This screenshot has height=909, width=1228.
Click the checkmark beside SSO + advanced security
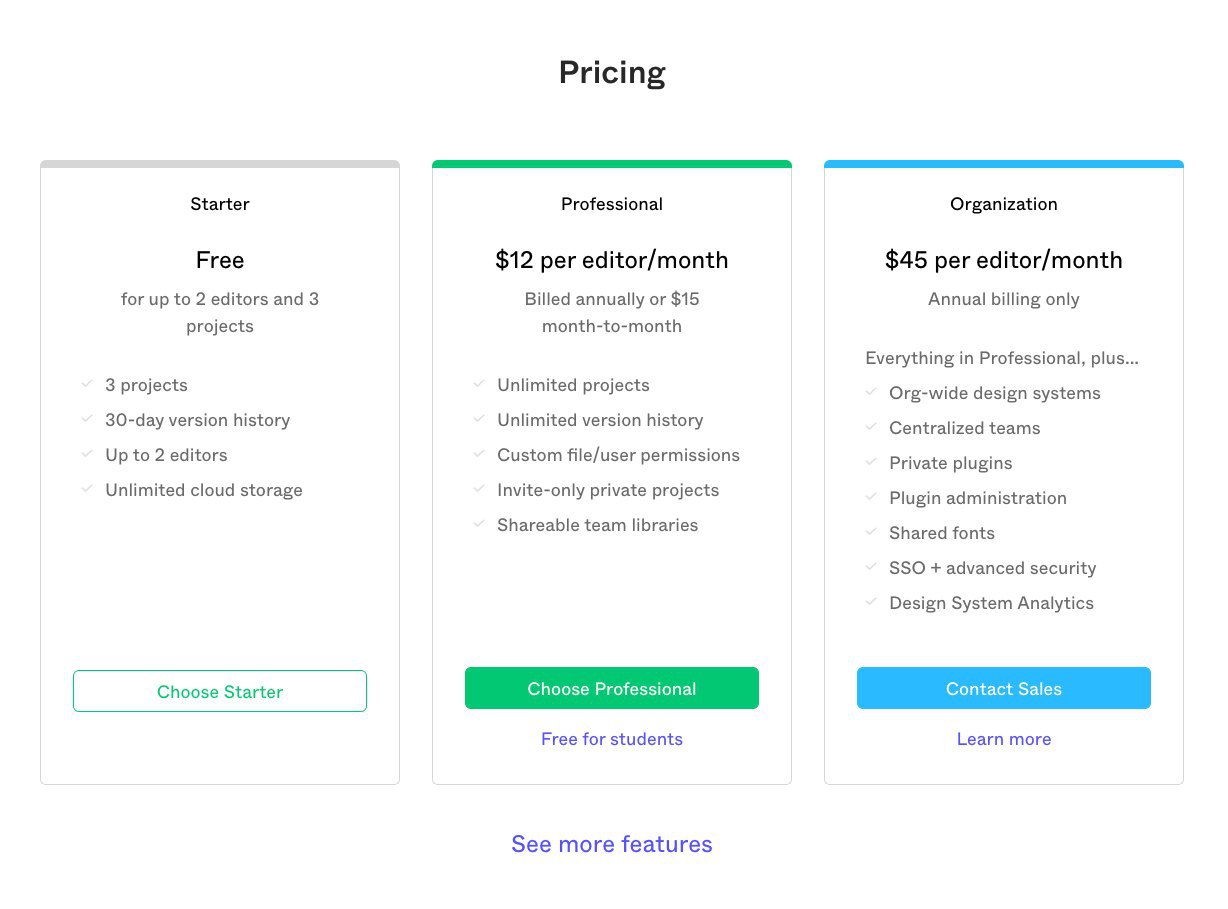click(871, 567)
